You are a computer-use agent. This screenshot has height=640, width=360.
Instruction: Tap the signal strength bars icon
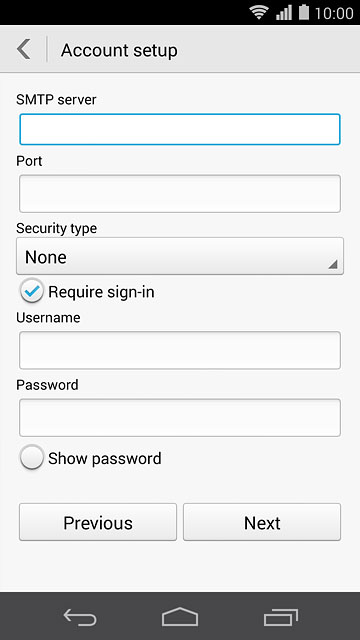(284, 13)
